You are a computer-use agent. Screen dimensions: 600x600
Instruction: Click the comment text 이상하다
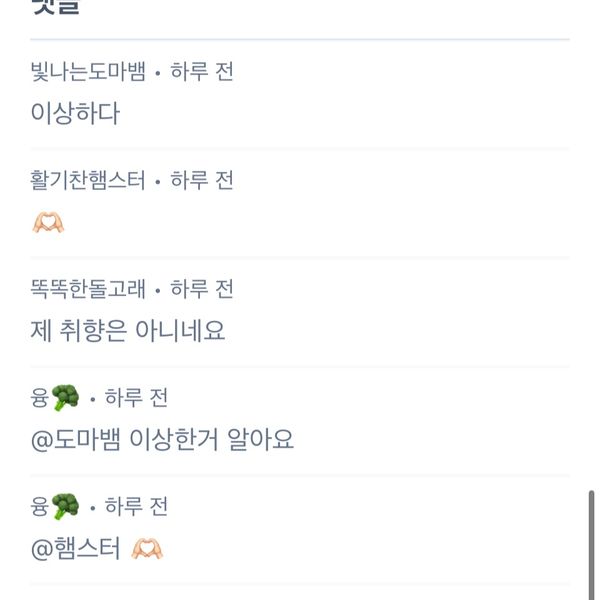[x=75, y=113]
